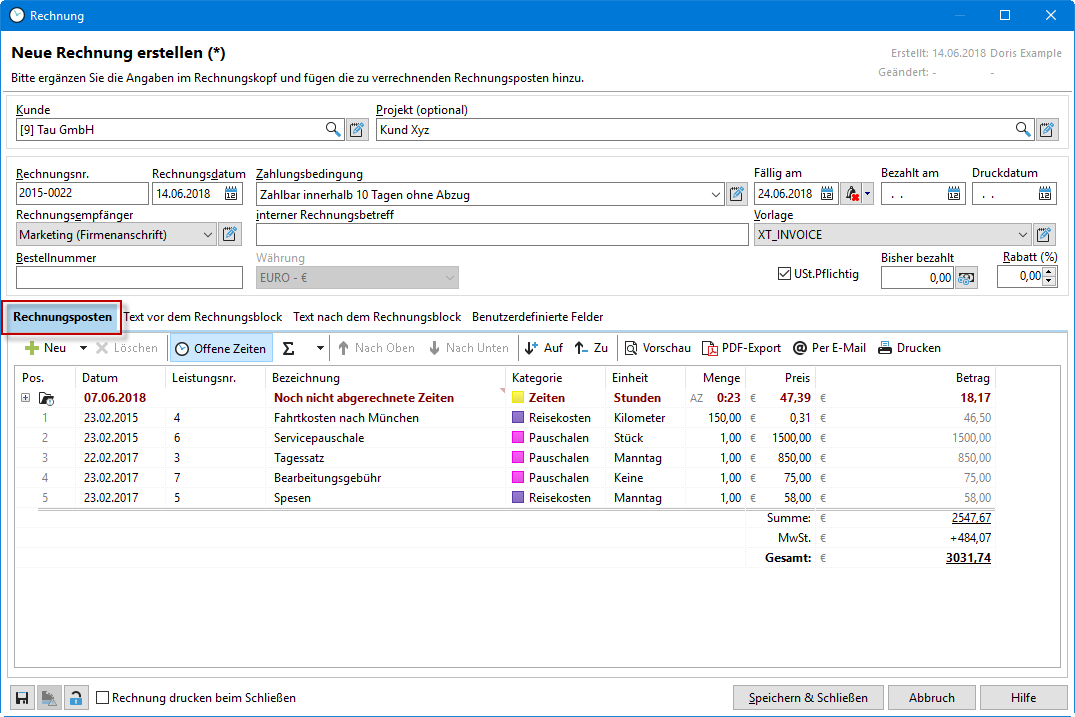Click the purple Reisekosten swatch for Spesen
This screenshot has height=717, width=1075.
coord(518,498)
